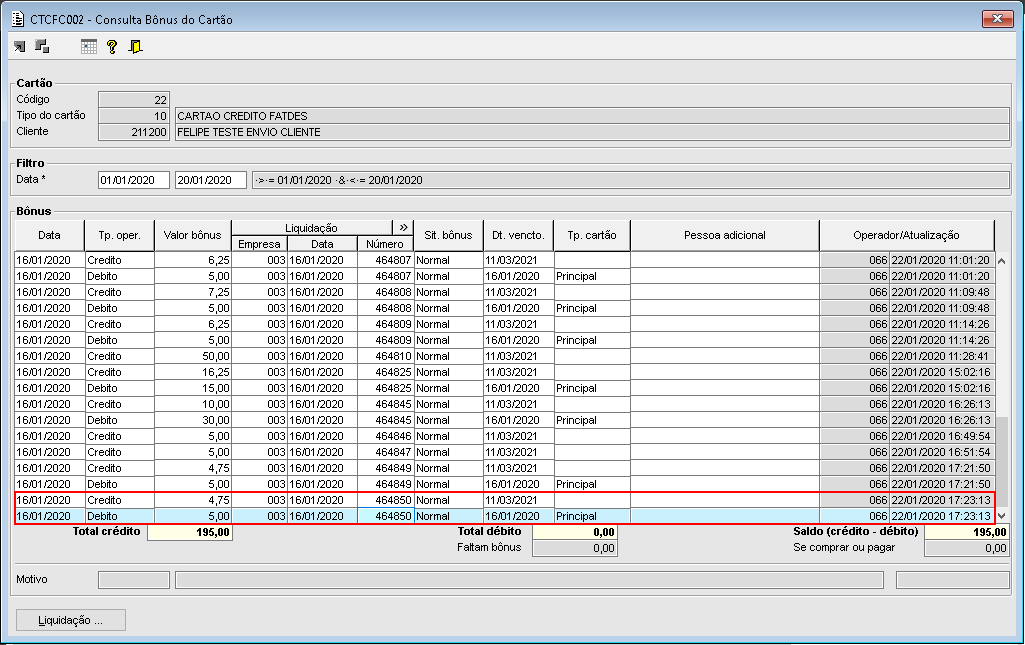The height and width of the screenshot is (645, 1025).
Task: Select the cell with bonus value 16,25
Action: 193,372
